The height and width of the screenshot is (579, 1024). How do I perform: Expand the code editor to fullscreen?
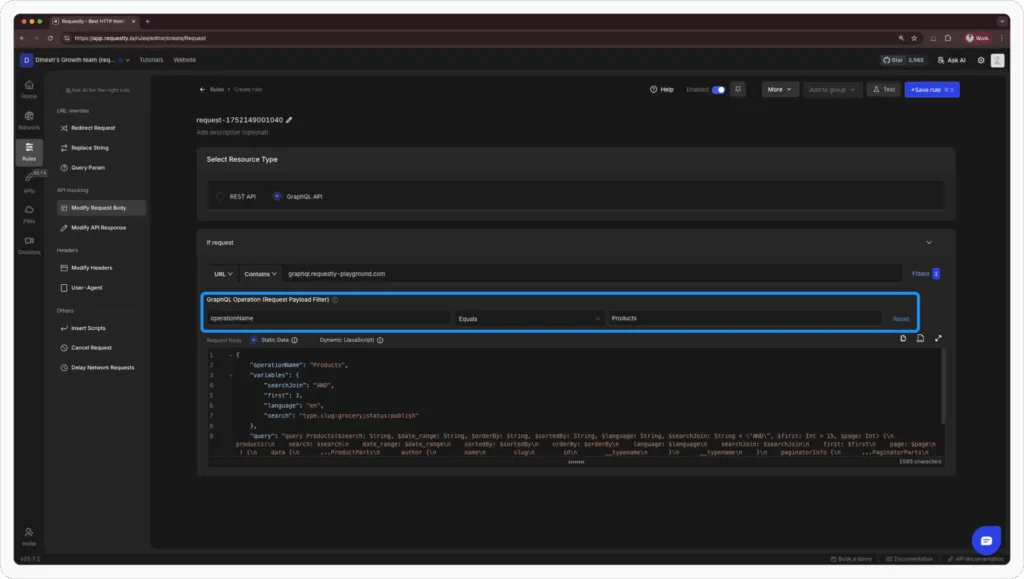pyautogui.click(x=938, y=338)
